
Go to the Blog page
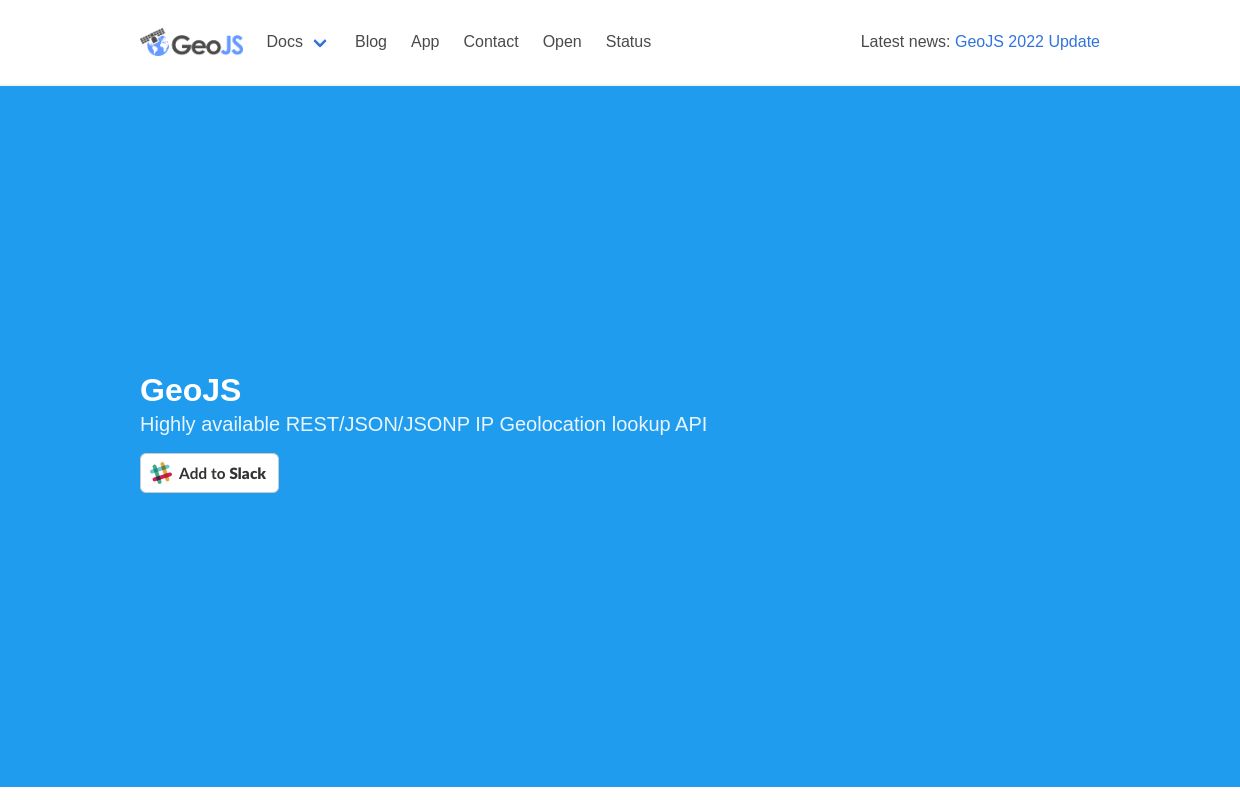point(371,42)
